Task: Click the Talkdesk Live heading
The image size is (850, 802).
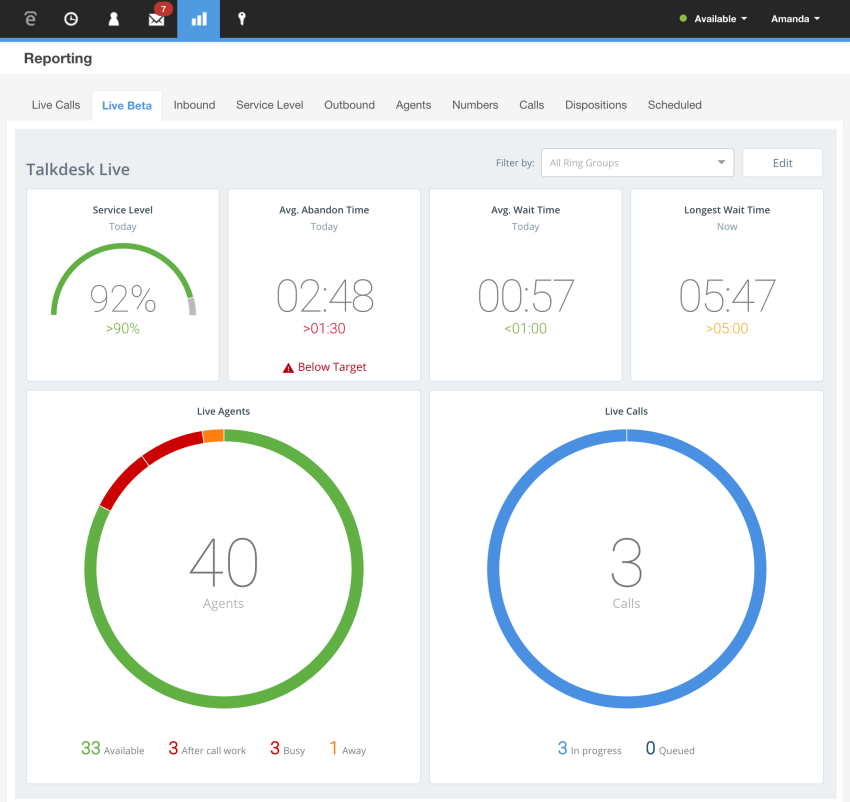Action: click(78, 170)
